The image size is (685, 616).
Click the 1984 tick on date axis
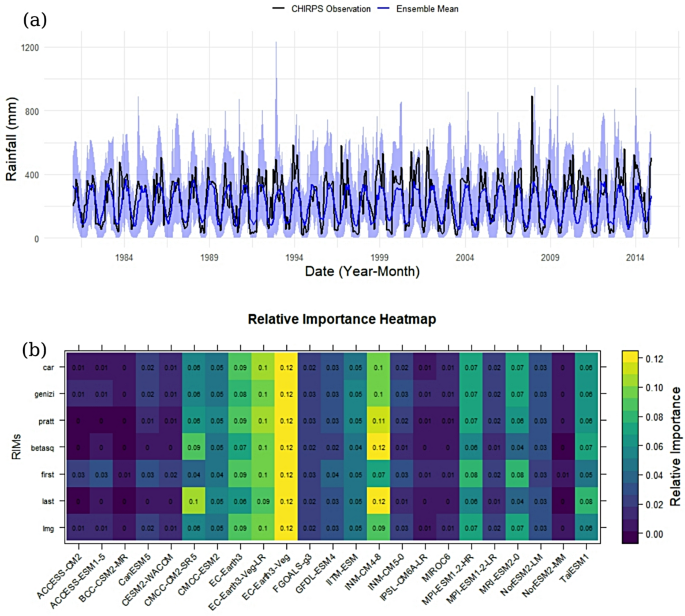click(124, 257)
